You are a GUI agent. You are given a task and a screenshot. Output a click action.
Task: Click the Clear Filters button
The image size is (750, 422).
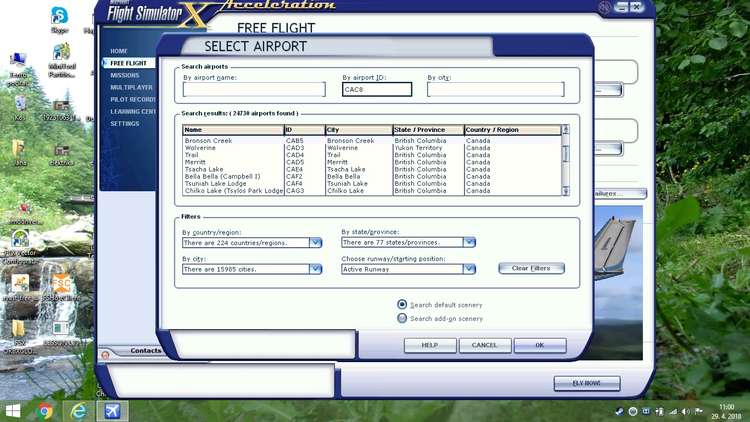(x=531, y=268)
